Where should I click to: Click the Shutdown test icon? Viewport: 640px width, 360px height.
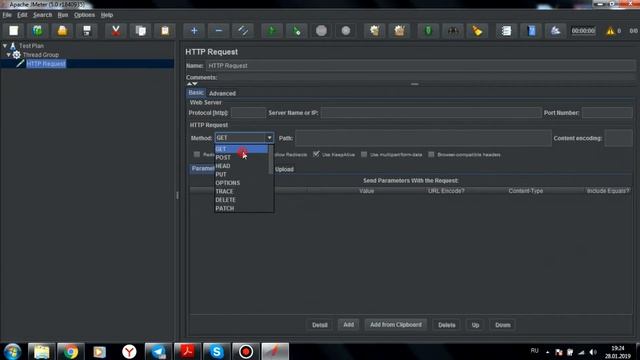[346, 31]
